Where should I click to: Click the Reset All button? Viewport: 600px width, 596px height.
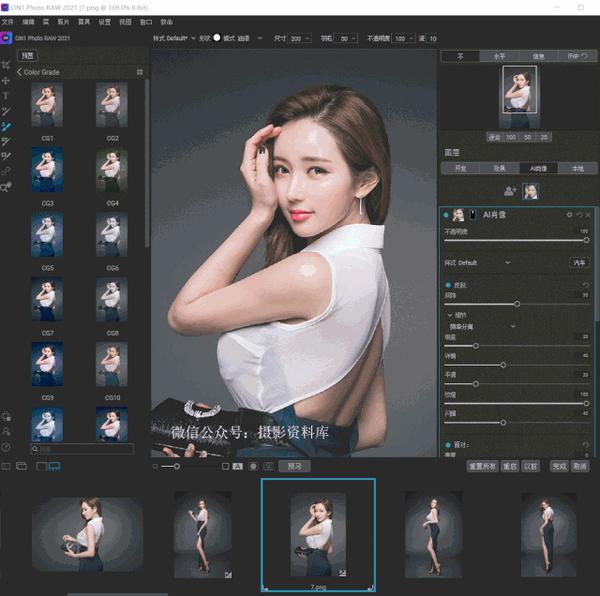pyautogui.click(x=482, y=466)
